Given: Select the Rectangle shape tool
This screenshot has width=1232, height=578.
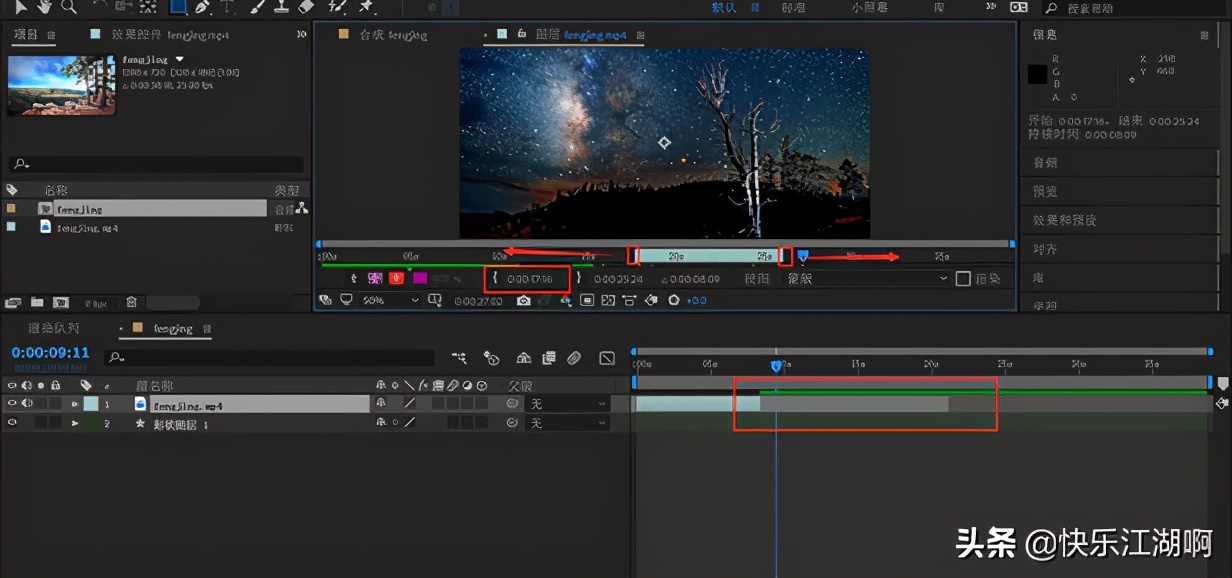Looking at the screenshot, I should click(178, 6).
